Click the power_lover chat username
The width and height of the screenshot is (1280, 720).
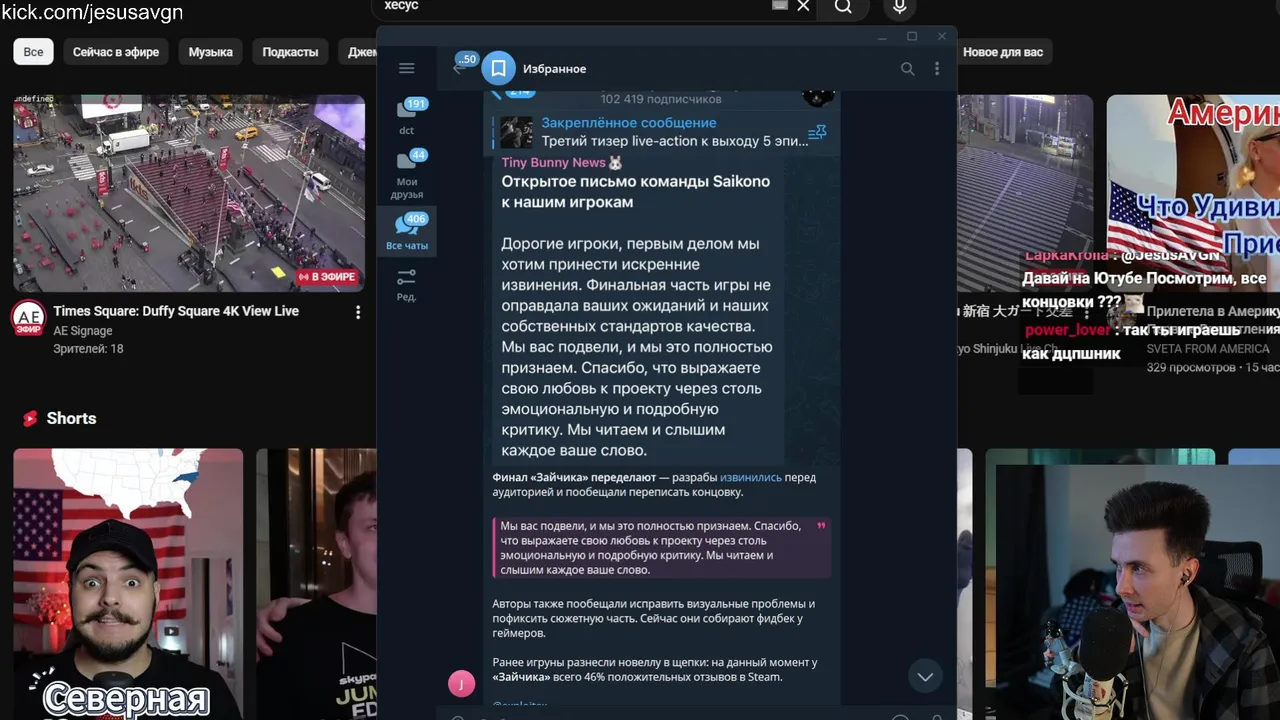(x=1067, y=330)
